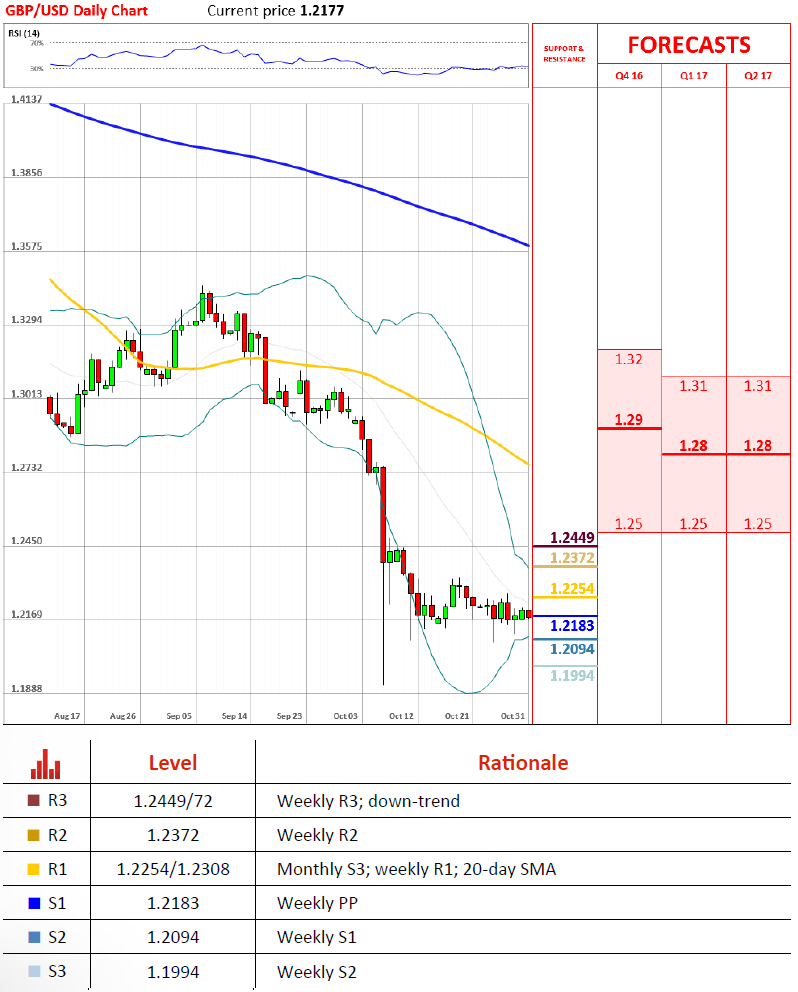Click the 'Weekly R3; down-trend' rationale
Viewport: 798px width, 992px height.
pos(368,802)
